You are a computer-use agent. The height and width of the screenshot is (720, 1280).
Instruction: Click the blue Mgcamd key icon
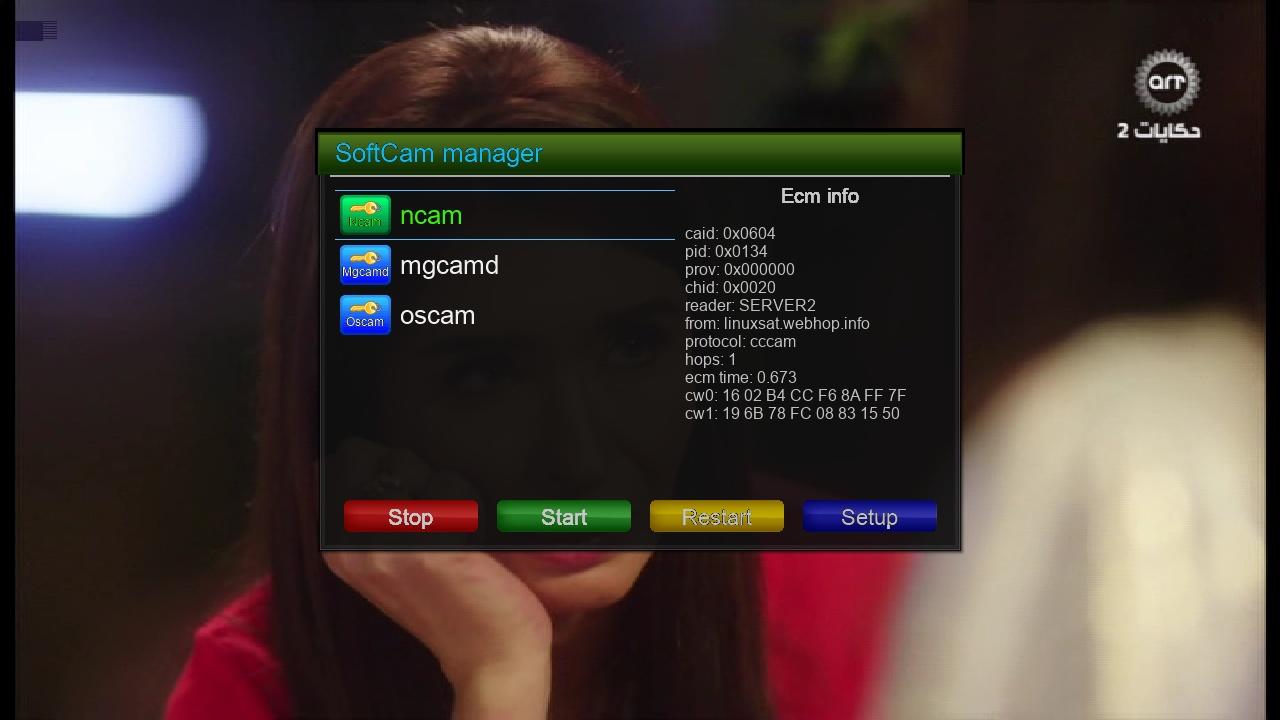365,265
